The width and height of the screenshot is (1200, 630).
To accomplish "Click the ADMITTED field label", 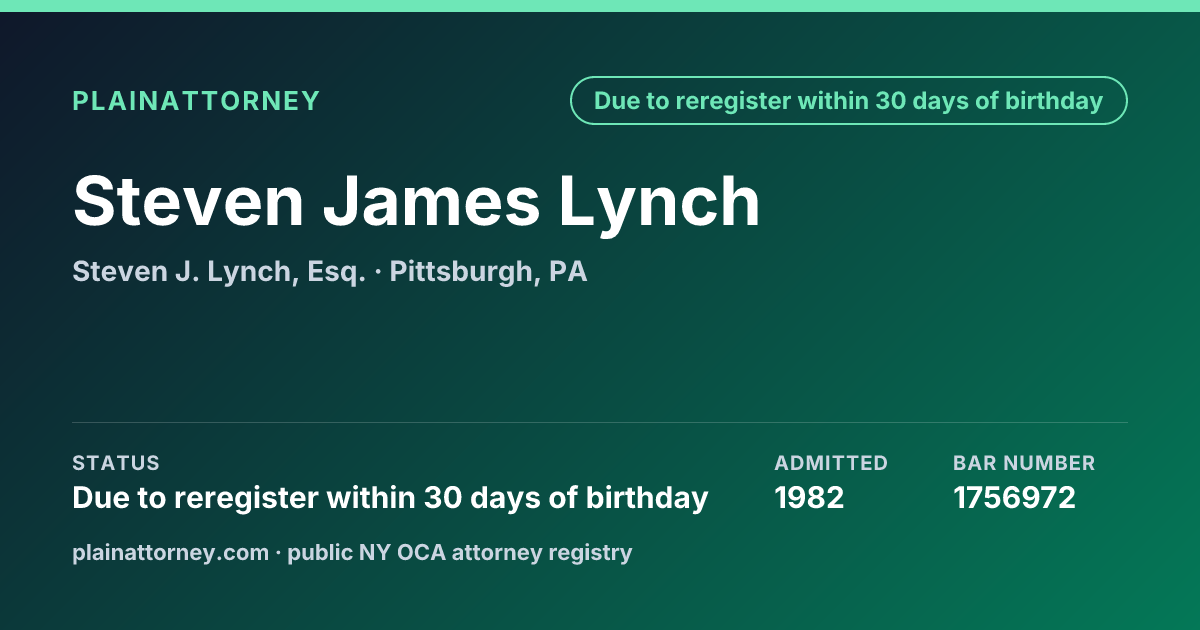I will (831, 463).
